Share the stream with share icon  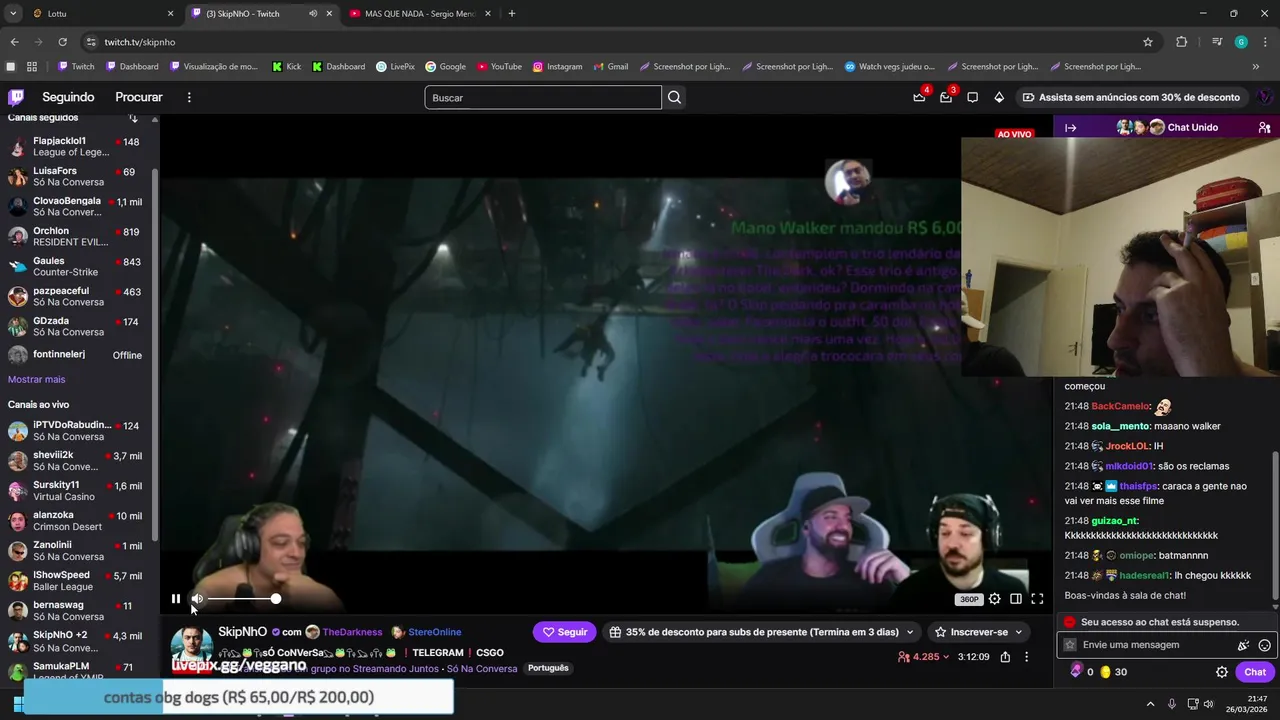(1005, 657)
